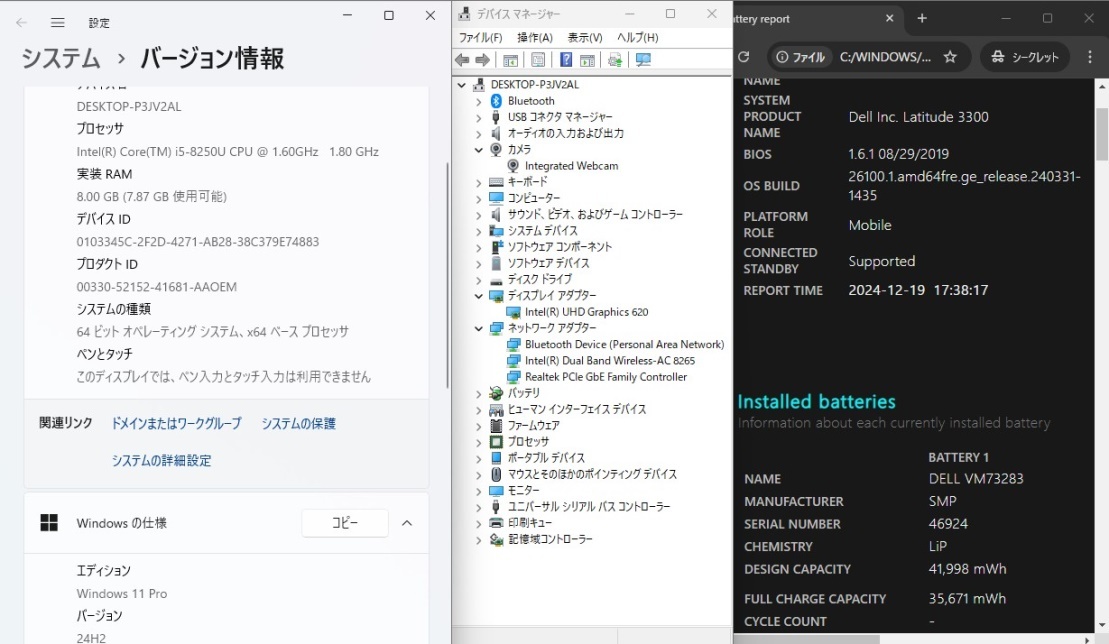Select the ファームウェア tree row
This screenshot has height=644, width=1109.
click(x=533, y=426)
